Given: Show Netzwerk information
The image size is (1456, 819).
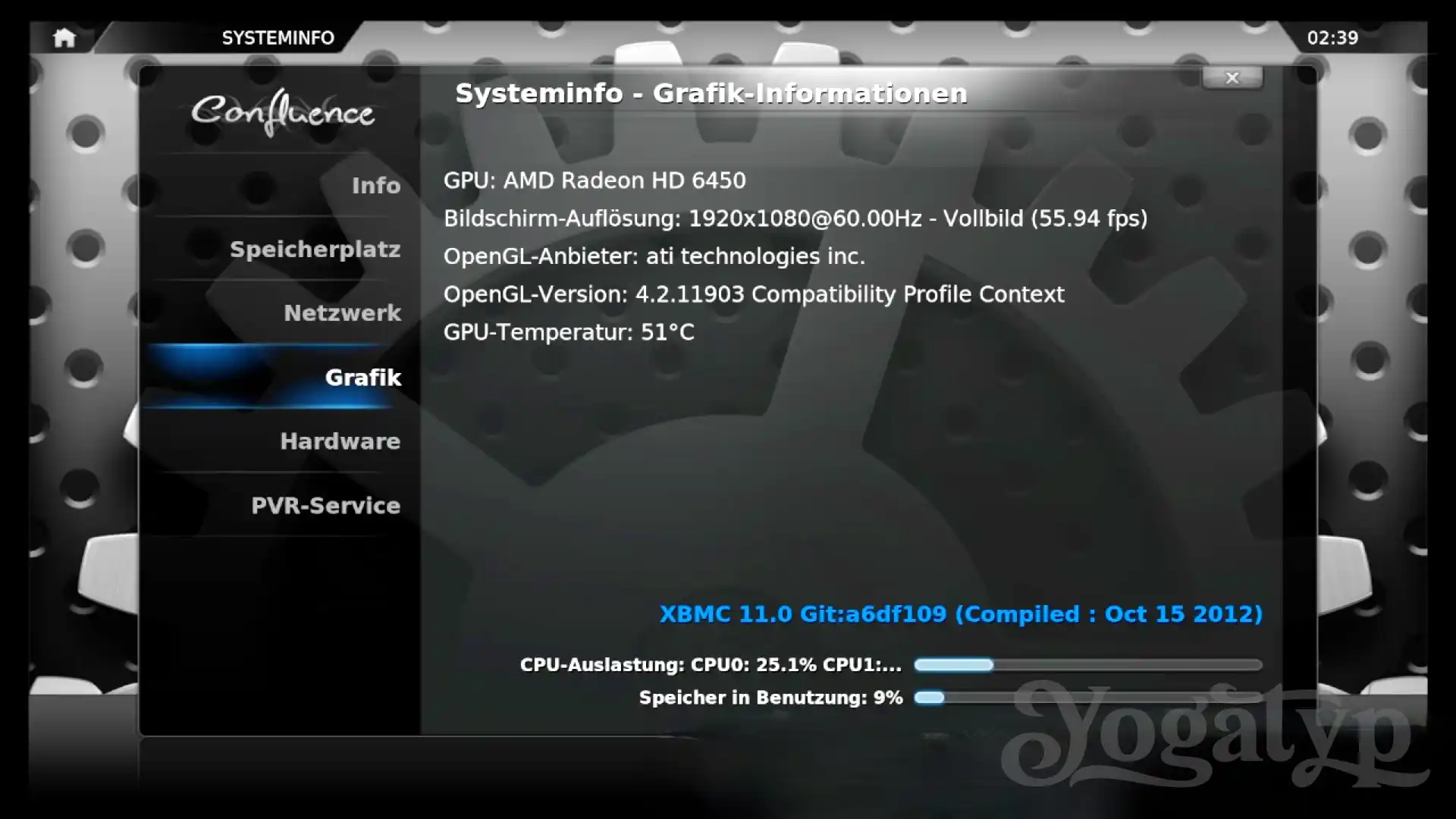Looking at the screenshot, I should [x=279, y=312].
